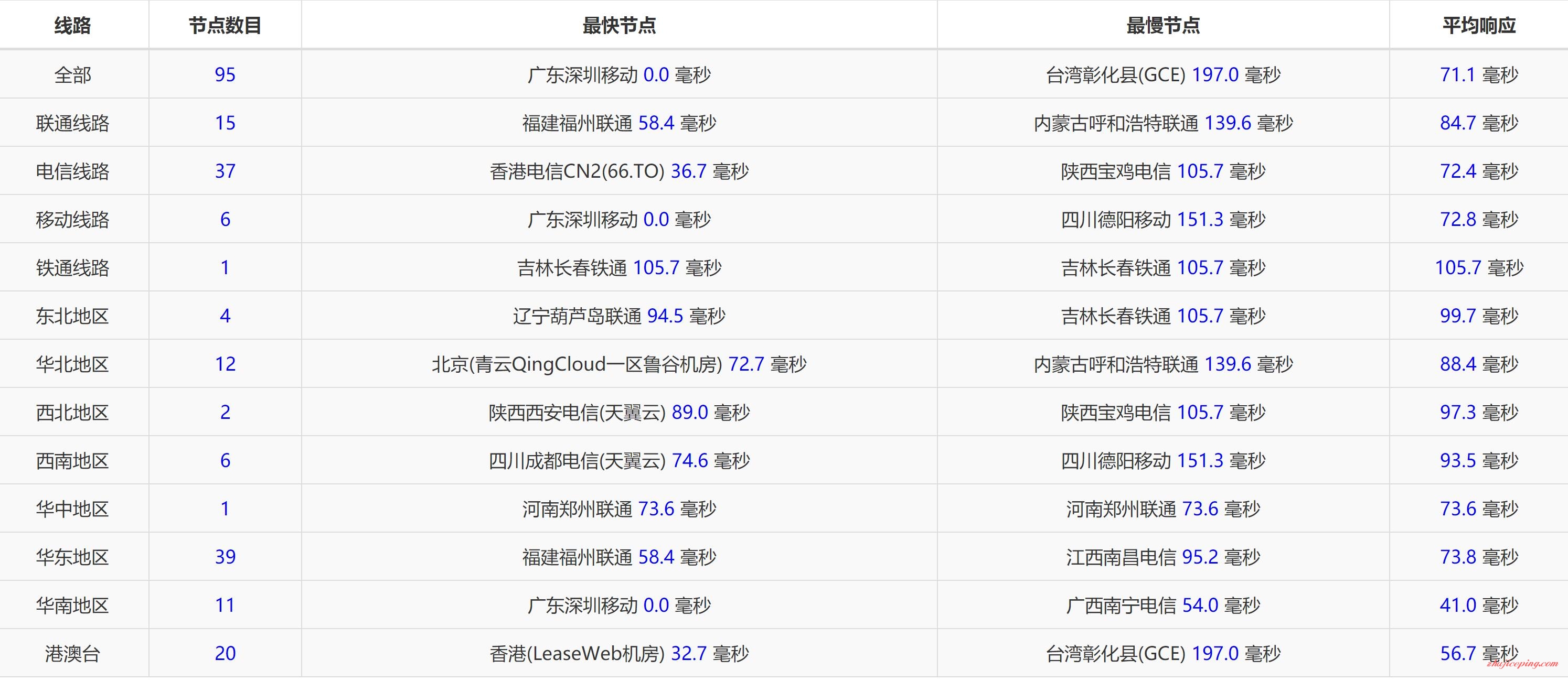Select the 西南地区 row label
Viewport: 1568px width, 681px height.
click(x=72, y=461)
